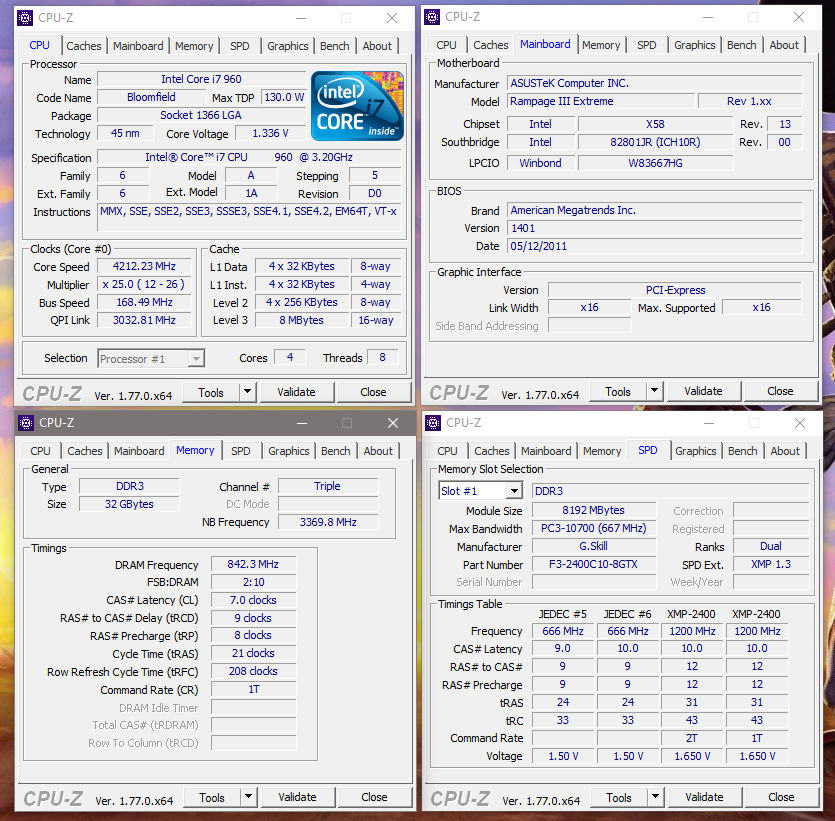
Task: Select the Mainboard tab in the SPD window
Action: pyautogui.click(x=546, y=451)
